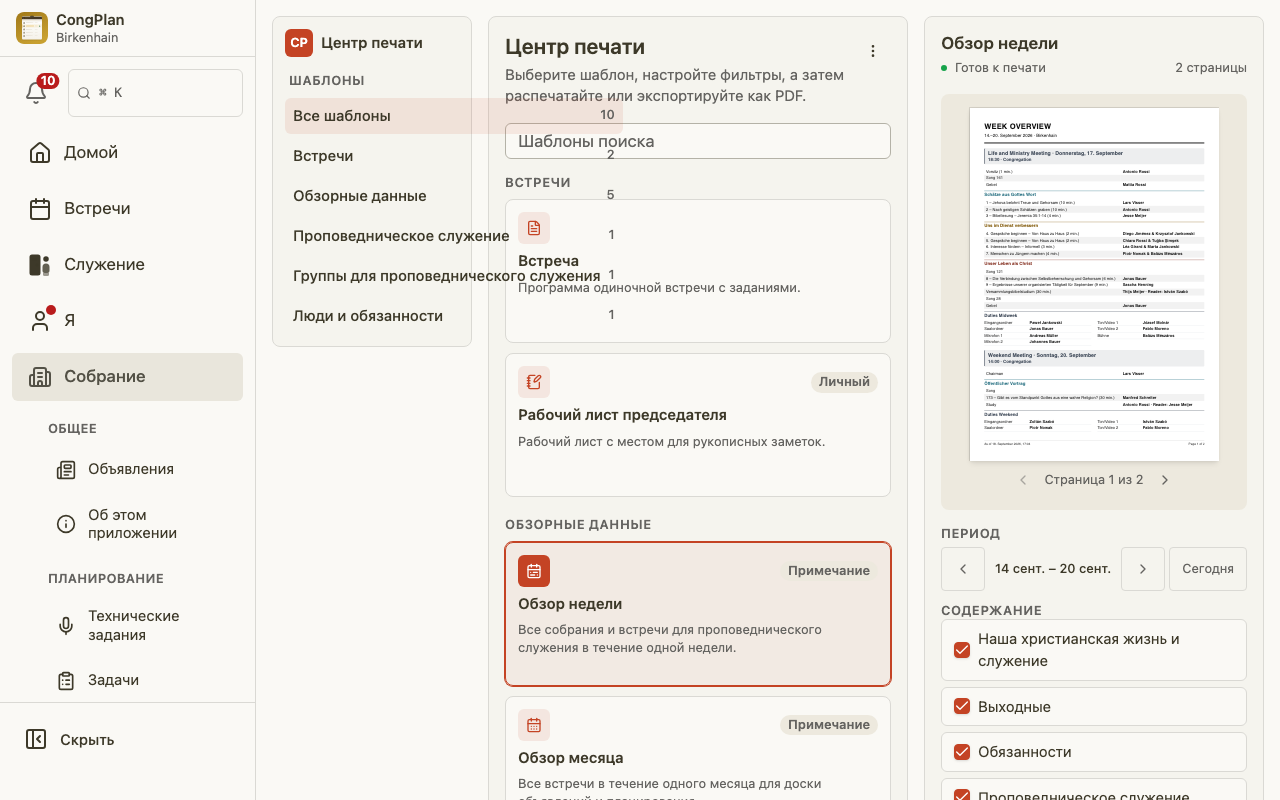Uncheck the Выходные checkbox
The width and height of the screenshot is (1280, 800).
pos(962,706)
